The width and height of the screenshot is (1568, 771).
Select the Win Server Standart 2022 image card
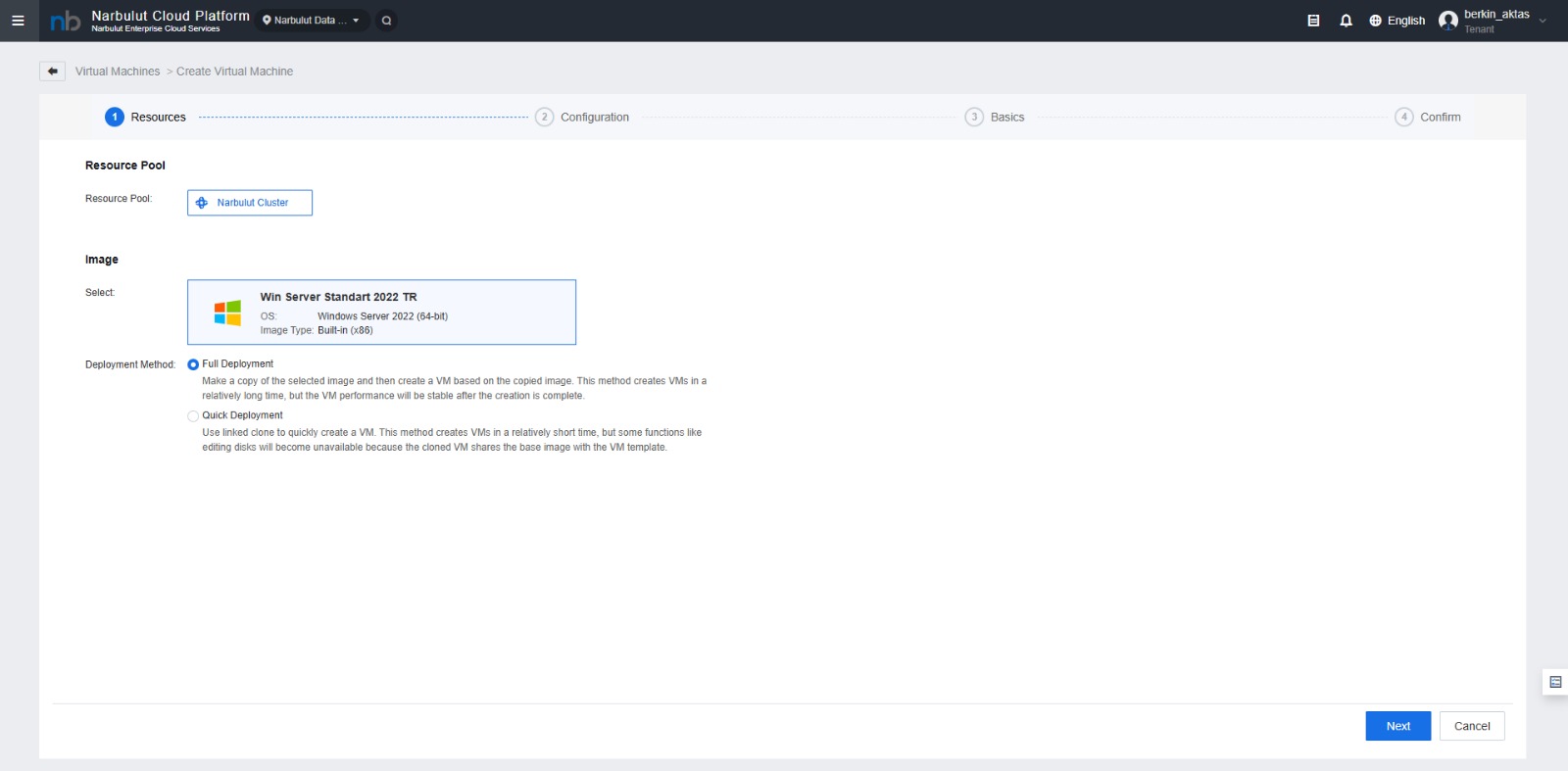(381, 313)
